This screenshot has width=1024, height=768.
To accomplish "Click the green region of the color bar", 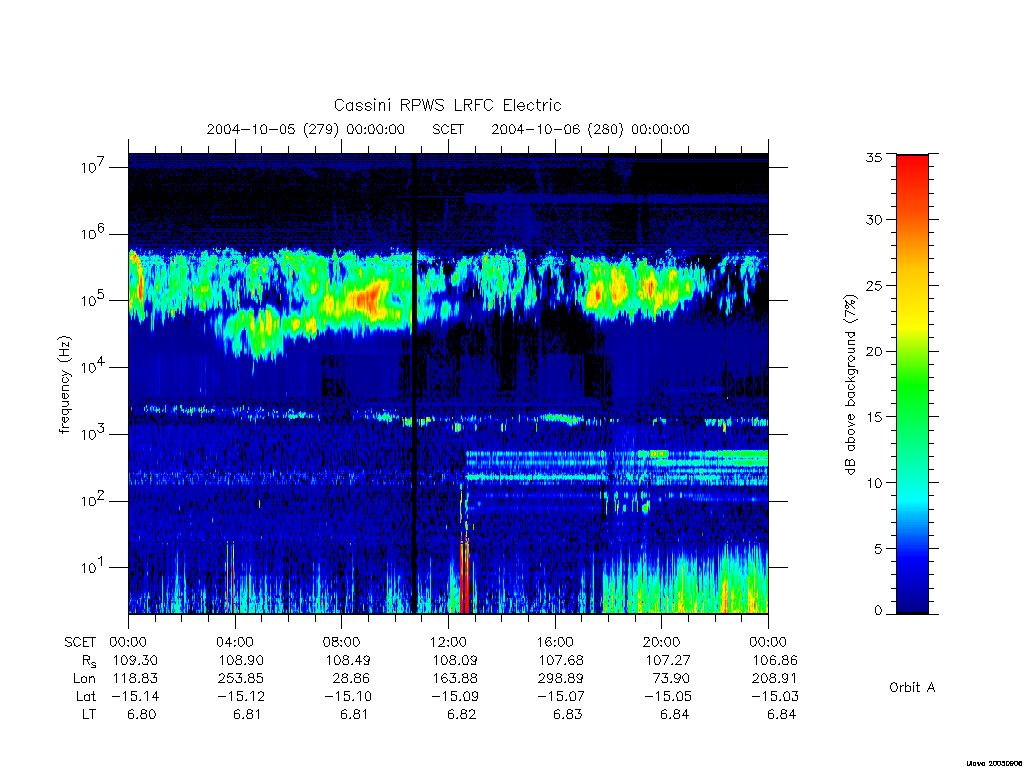I will click(912, 385).
